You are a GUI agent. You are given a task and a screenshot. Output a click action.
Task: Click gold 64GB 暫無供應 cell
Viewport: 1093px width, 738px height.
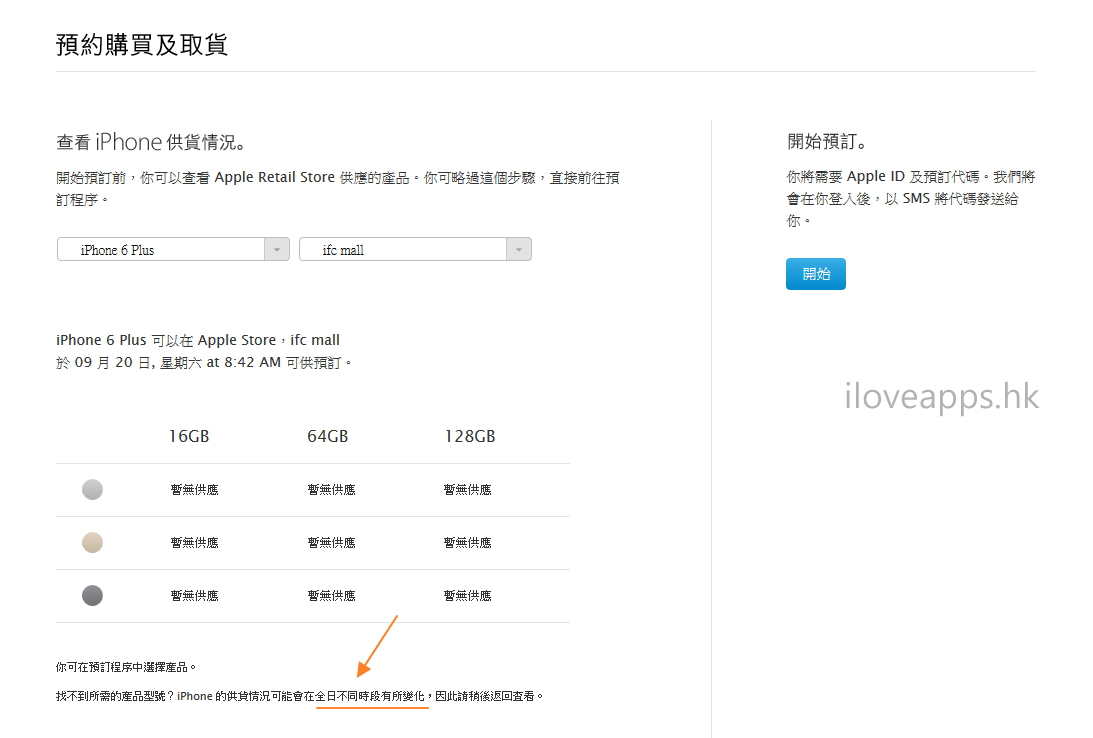pyautogui.click(x=331, y=543)
